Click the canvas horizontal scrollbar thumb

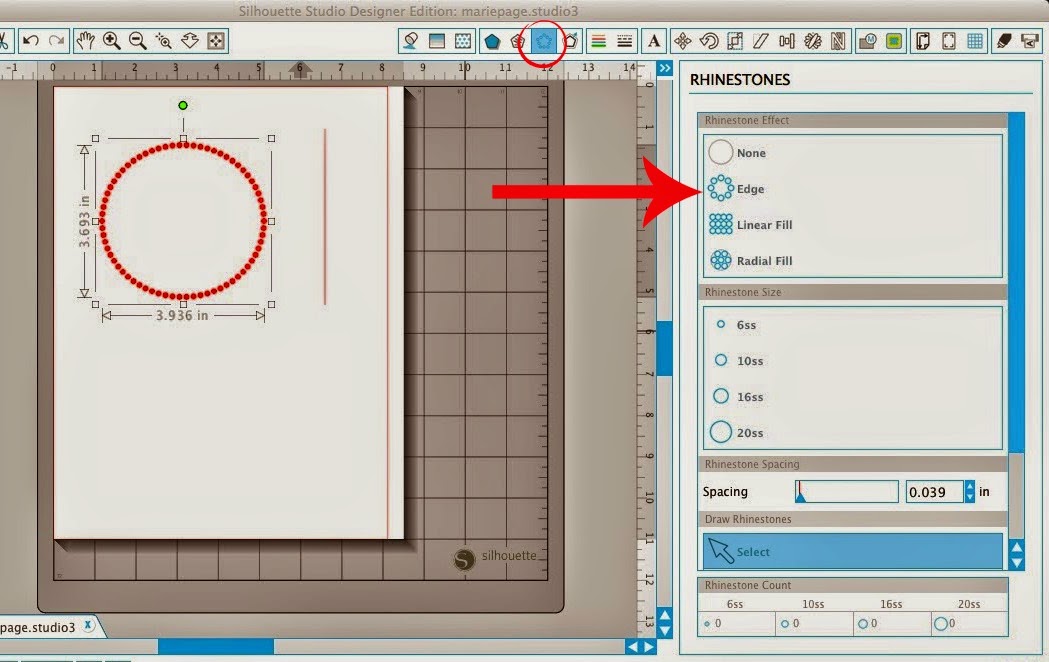tap(215, 647)
